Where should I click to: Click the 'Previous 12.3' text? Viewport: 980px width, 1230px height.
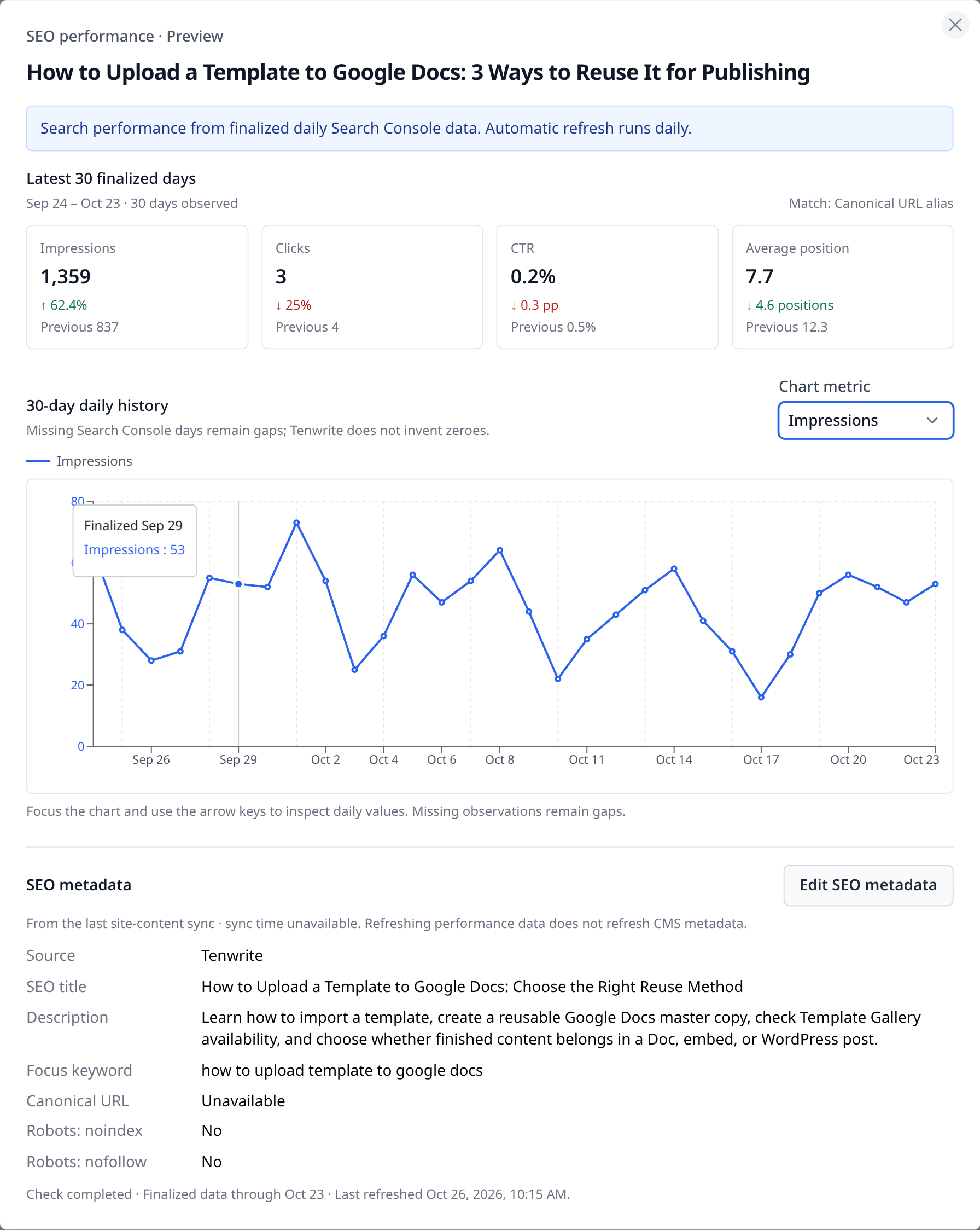(786, 327)
